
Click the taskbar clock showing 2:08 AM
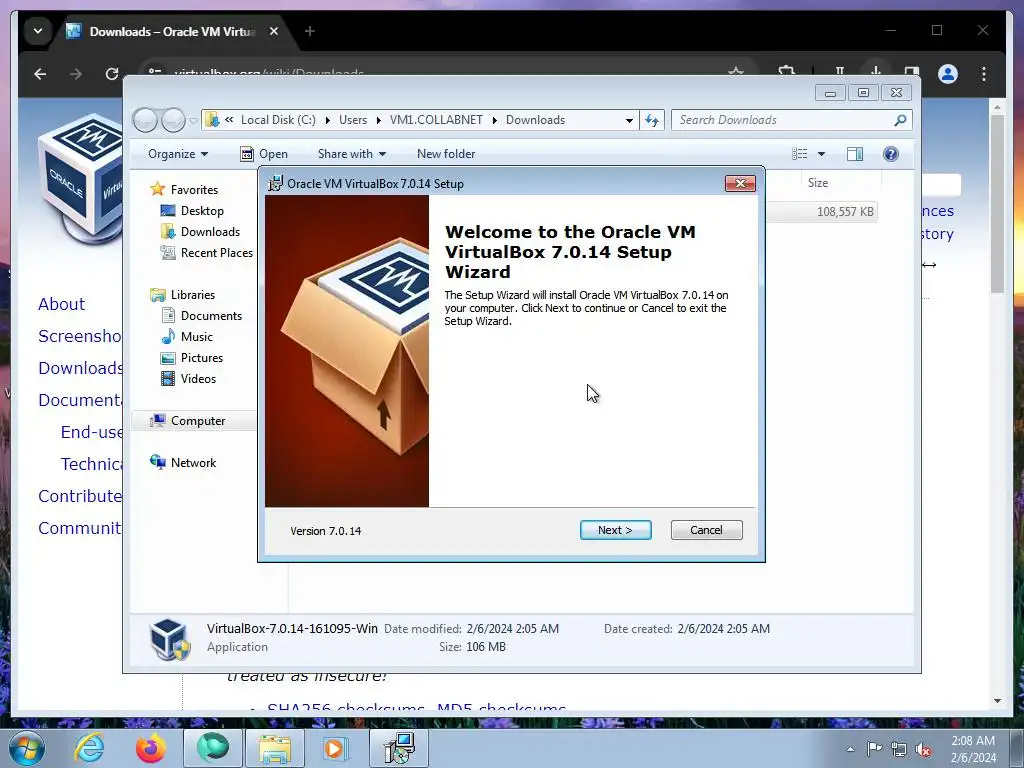[973, 748]
